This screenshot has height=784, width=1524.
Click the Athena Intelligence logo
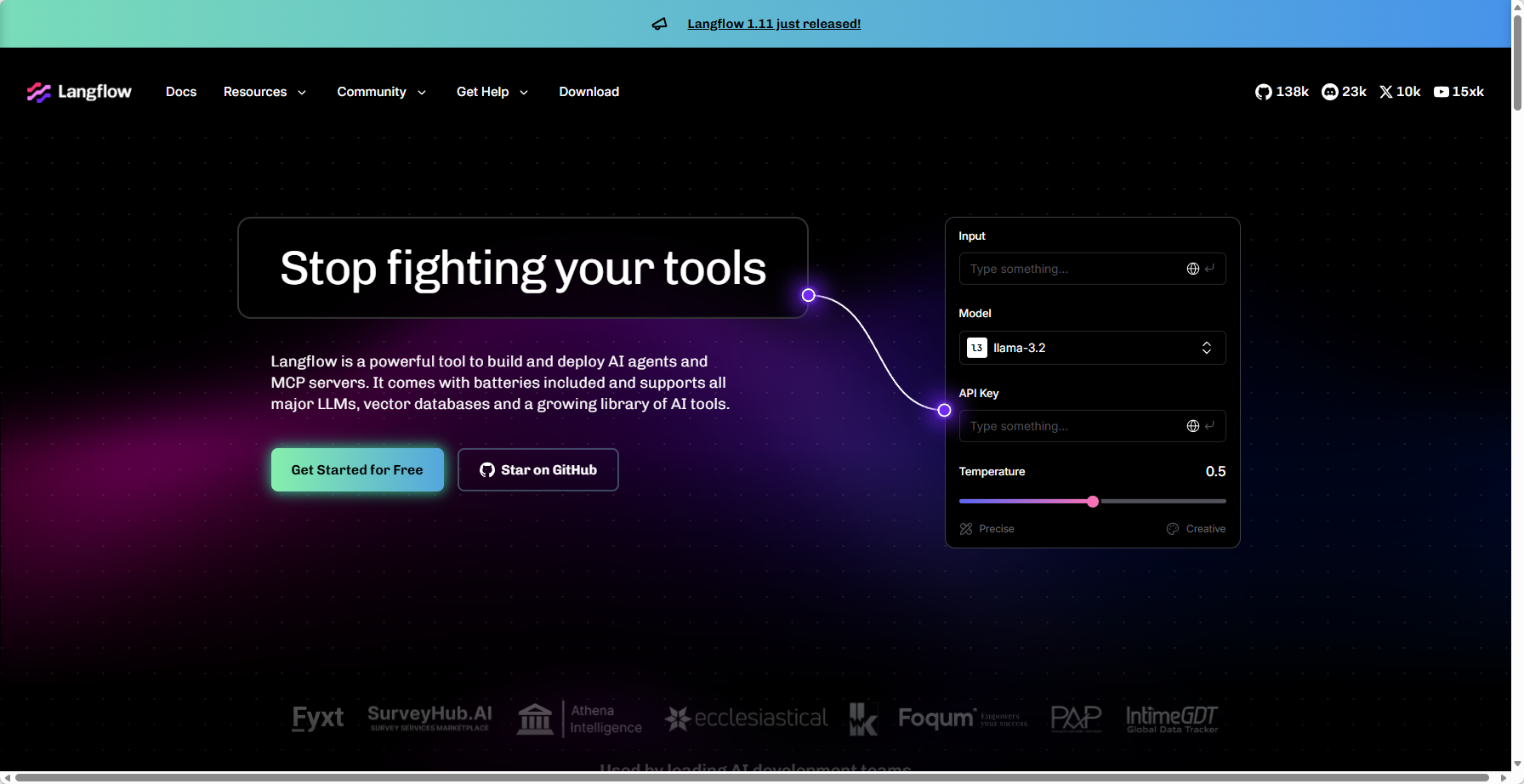(x=580, y=719)
